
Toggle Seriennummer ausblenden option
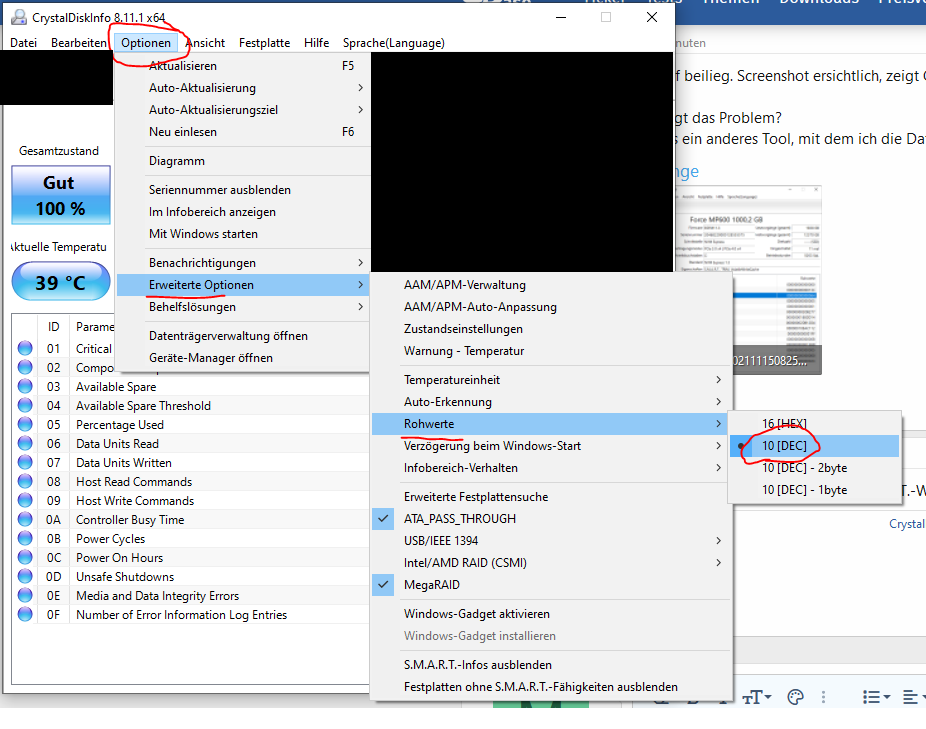coord(243,190)
